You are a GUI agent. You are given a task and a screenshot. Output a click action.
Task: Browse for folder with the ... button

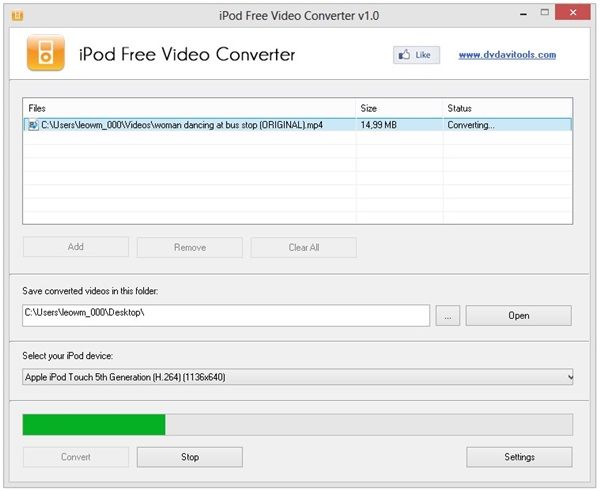(448, 316)
